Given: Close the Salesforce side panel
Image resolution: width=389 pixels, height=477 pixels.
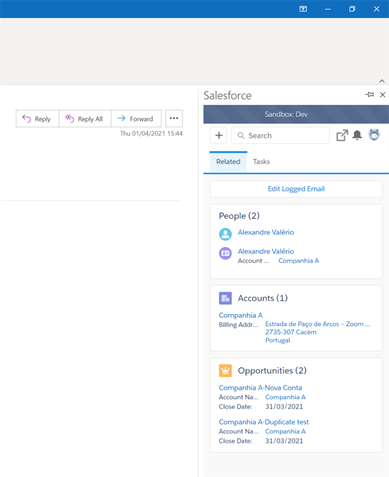Looking at the screenshot, I should 382,95.
